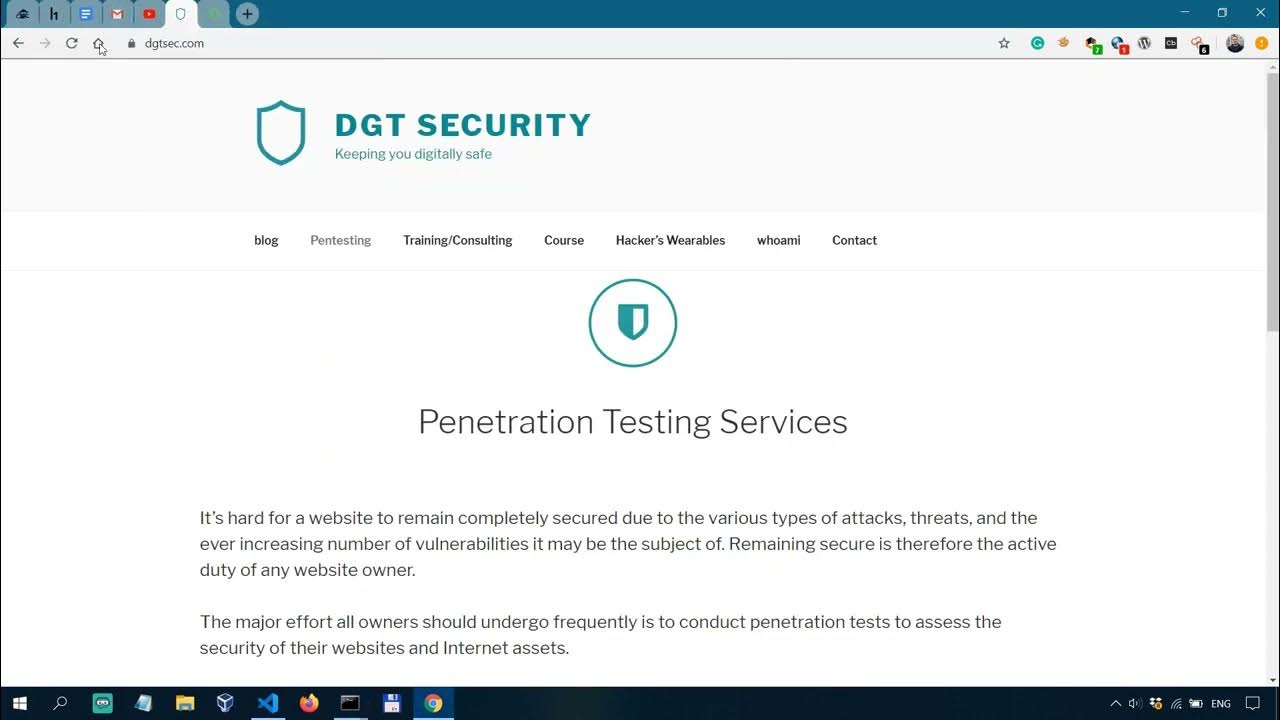Viewport: 1280px width, 720px height.
Task: Open the Grammarly extension icon
Action: 1037,43
